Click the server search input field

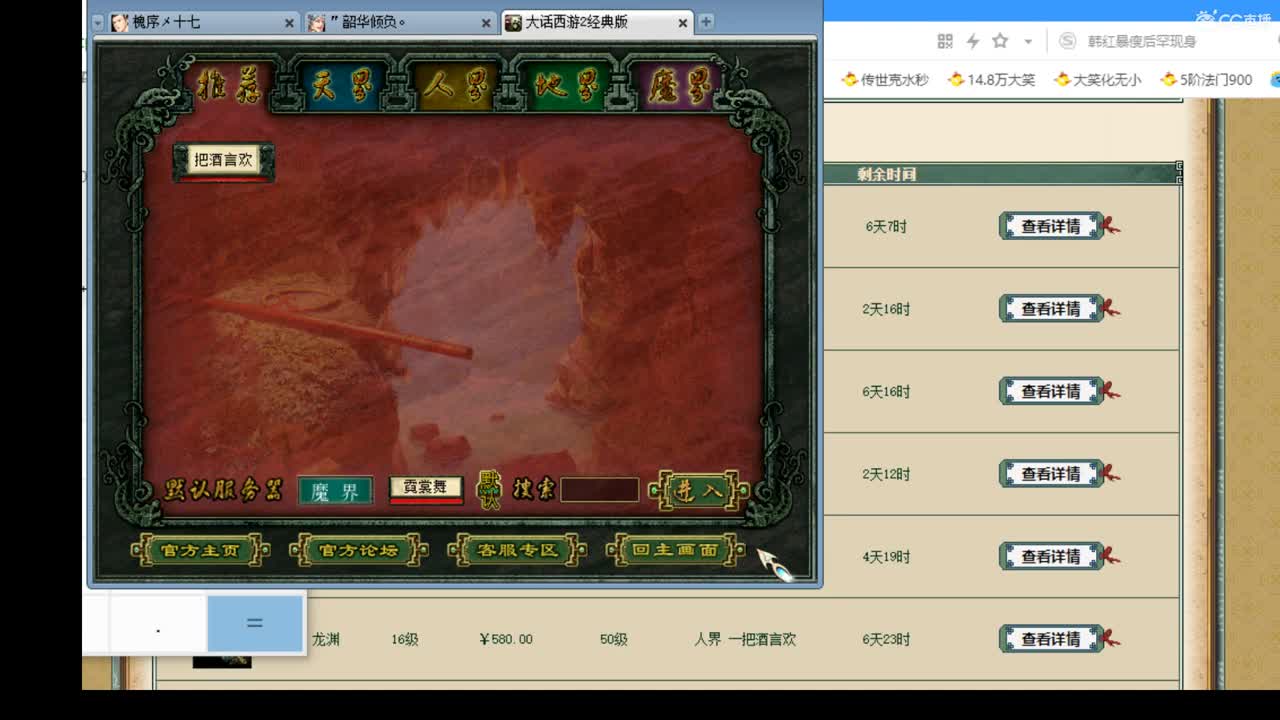coord(599,490)
